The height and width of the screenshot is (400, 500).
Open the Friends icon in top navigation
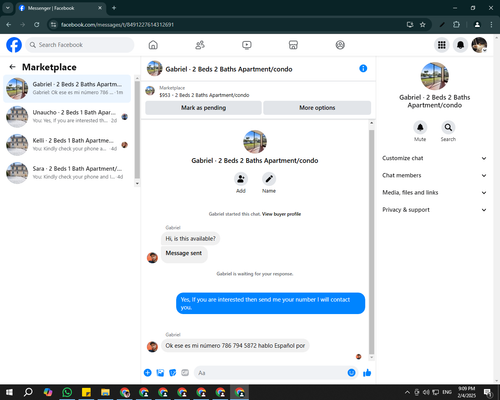tap(200, 45)
